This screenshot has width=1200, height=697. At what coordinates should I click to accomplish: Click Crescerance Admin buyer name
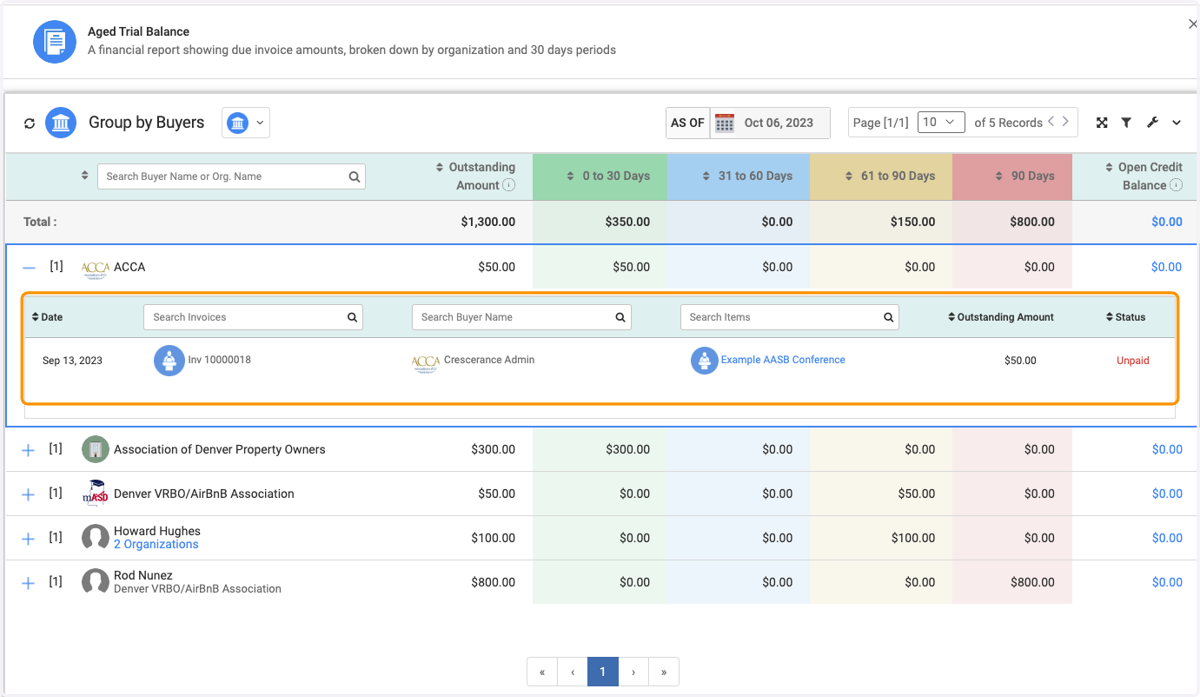[489, 360]
